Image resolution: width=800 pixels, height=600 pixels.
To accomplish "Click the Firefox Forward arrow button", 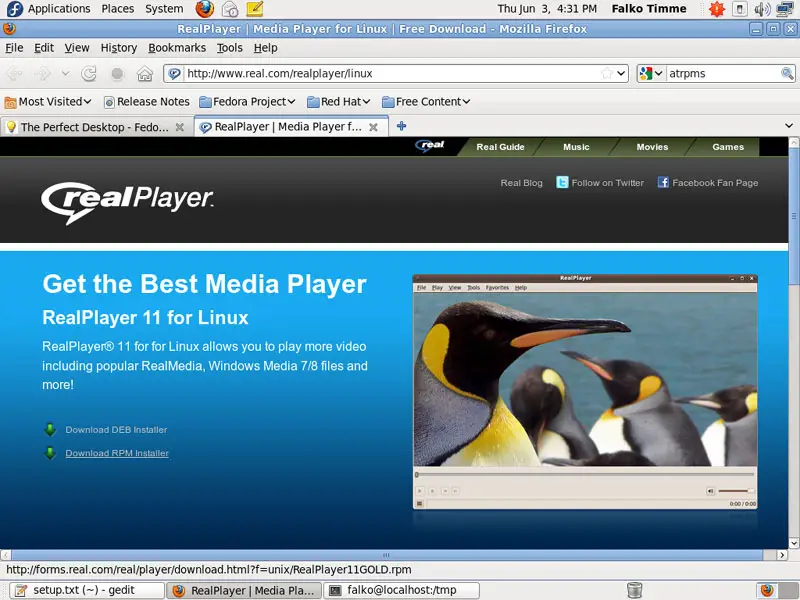I will pyautogui.click(x=42, y=73).
